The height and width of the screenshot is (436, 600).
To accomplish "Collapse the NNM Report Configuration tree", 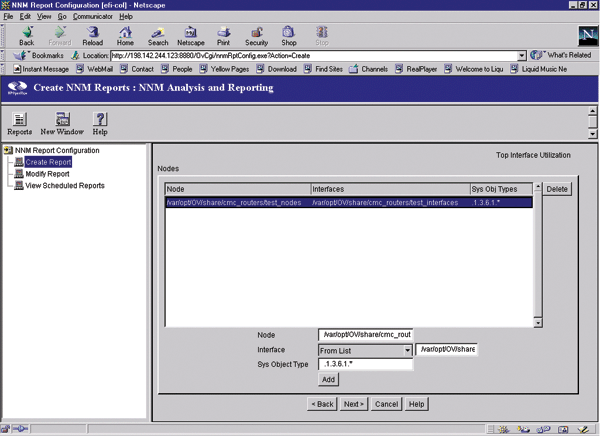I will pos(9,150).
